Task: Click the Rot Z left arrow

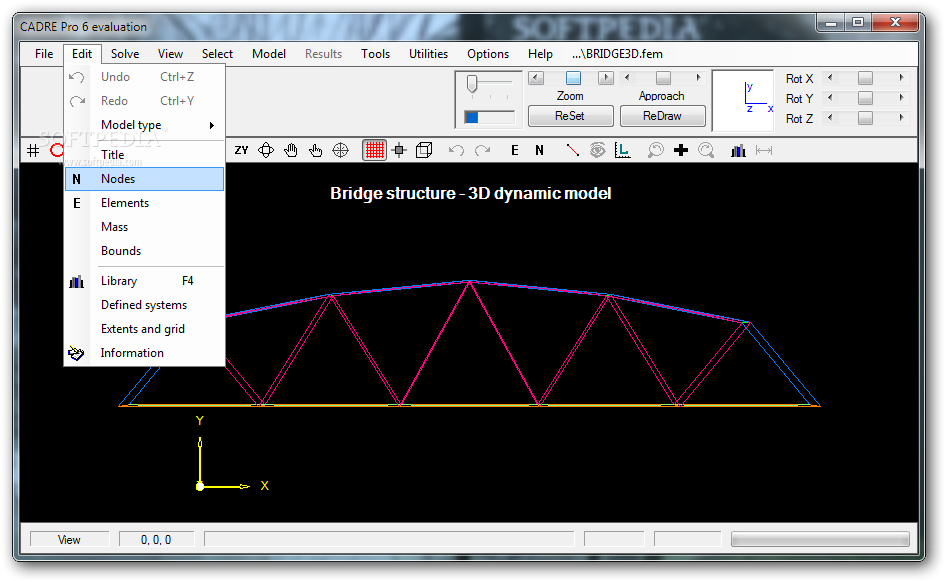Action: 830,118
